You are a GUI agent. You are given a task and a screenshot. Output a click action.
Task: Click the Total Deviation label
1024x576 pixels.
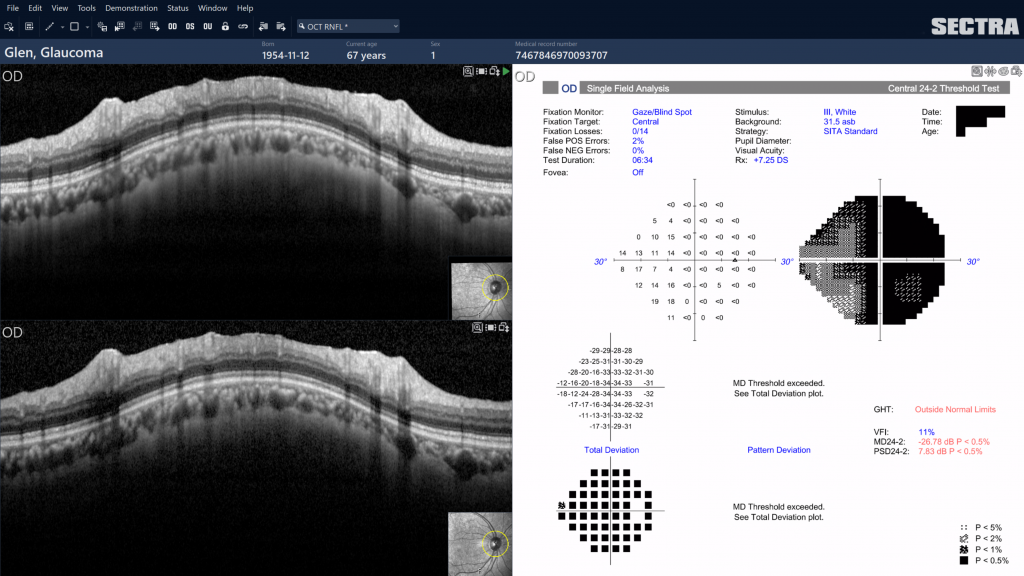tap(611, 450)
